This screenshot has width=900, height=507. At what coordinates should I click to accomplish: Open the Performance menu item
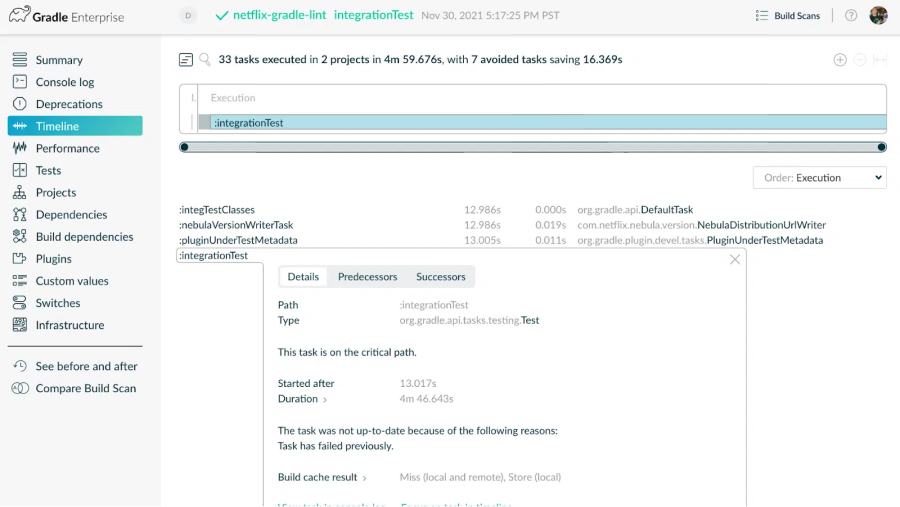[68, 148]
